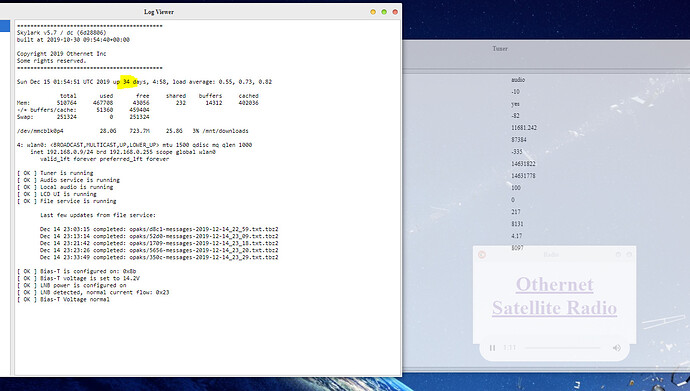Select the blue highlighted sidebar item
Screen dimensions: 690x391
(x=5, y=26)
